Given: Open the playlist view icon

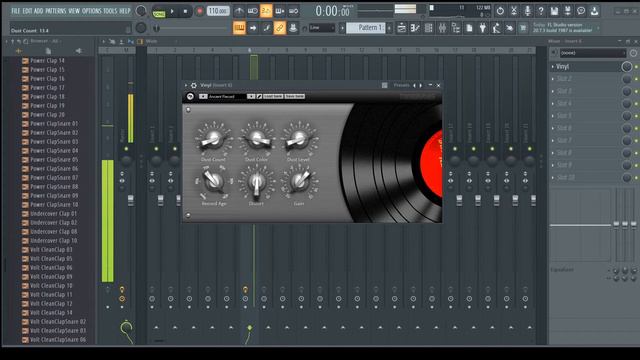Looking at the screenshot, I should pyautogui.click(x=401, y=28).
